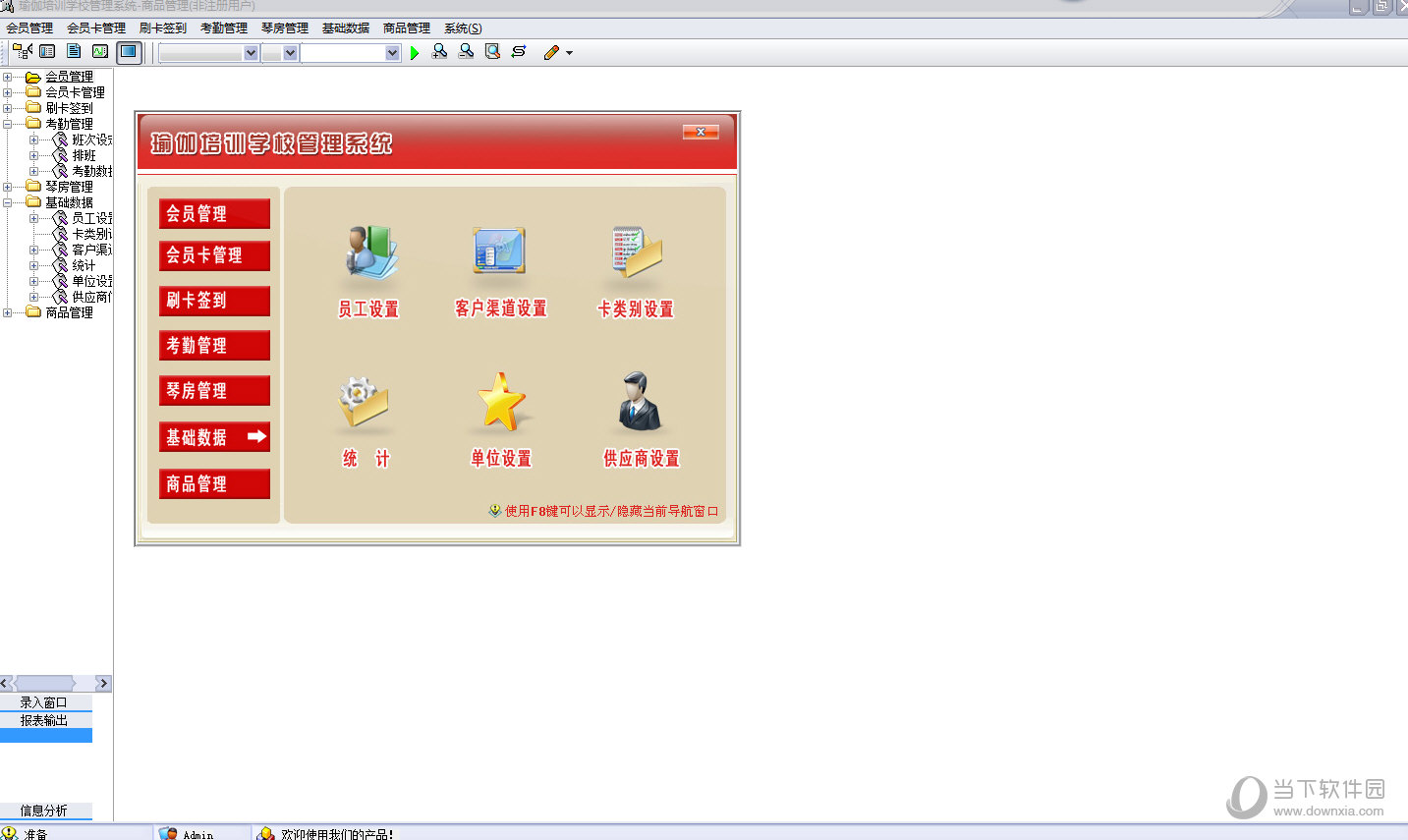Click the green waveform chart toolbar icon

coord(100,52)
